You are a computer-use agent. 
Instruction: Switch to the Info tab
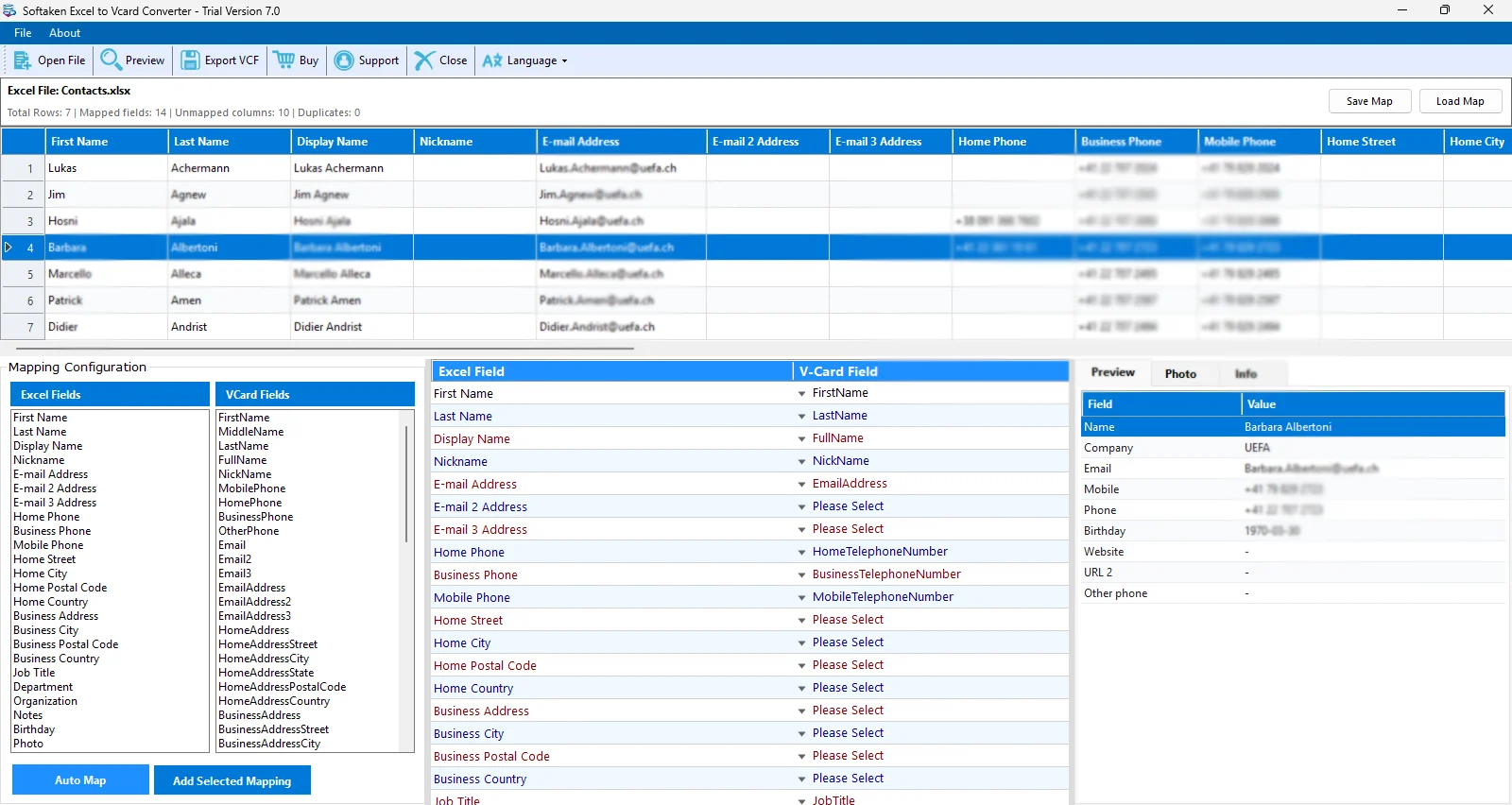[1246, 374]
